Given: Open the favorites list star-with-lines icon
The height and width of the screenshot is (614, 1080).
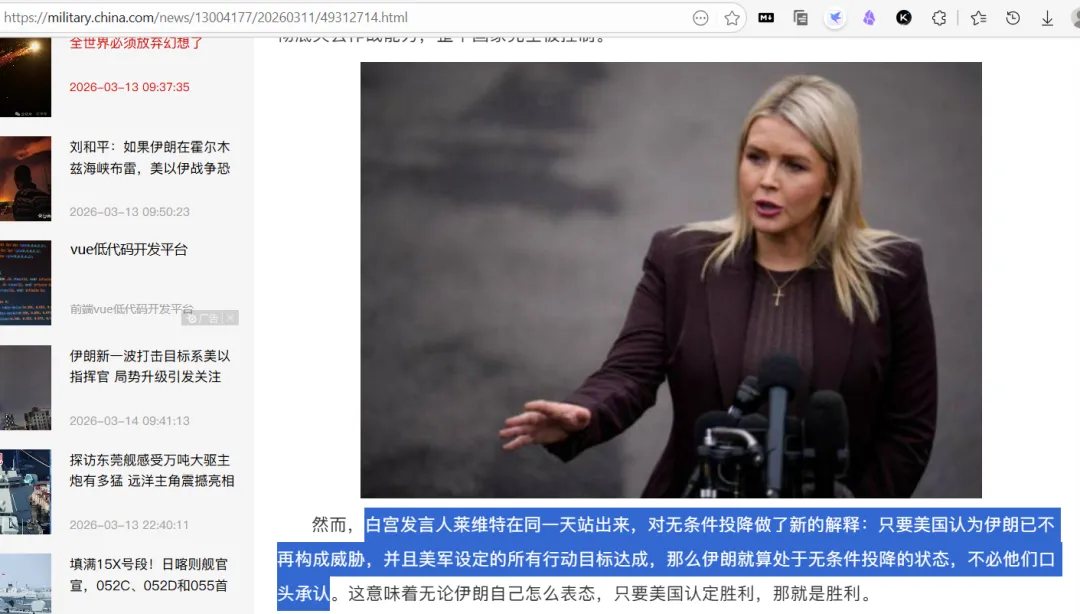Looking at the screenshot, I should pyautogui.click(x=978, y=17).
